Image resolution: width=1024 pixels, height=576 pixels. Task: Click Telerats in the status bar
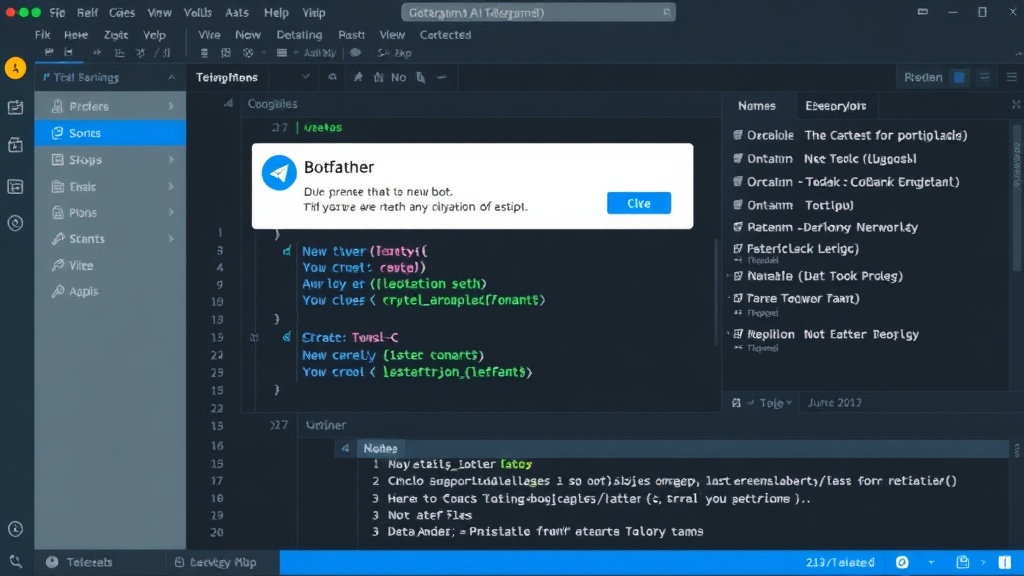tap(89, 562)
